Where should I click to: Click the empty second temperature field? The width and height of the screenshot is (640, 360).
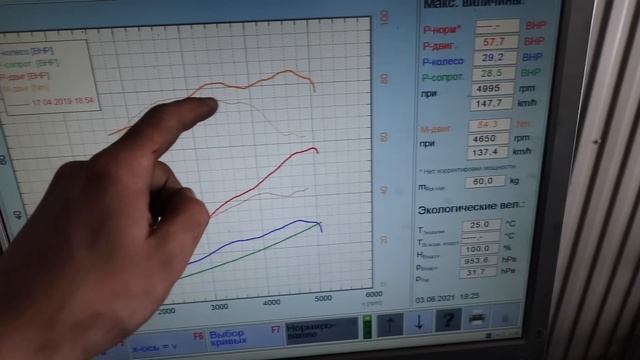pos(480,237)
